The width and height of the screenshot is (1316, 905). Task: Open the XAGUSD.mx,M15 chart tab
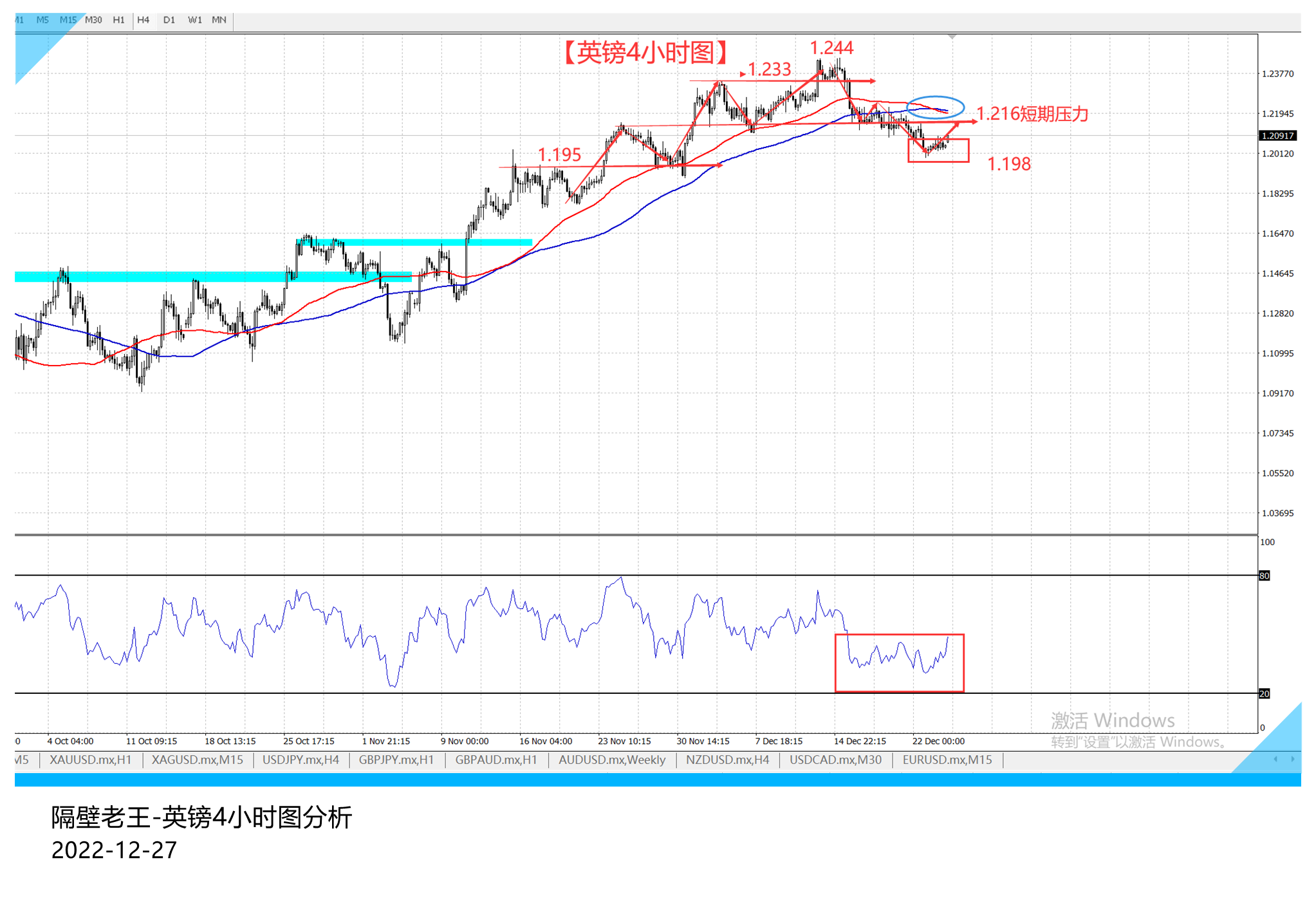click(197, 760)
